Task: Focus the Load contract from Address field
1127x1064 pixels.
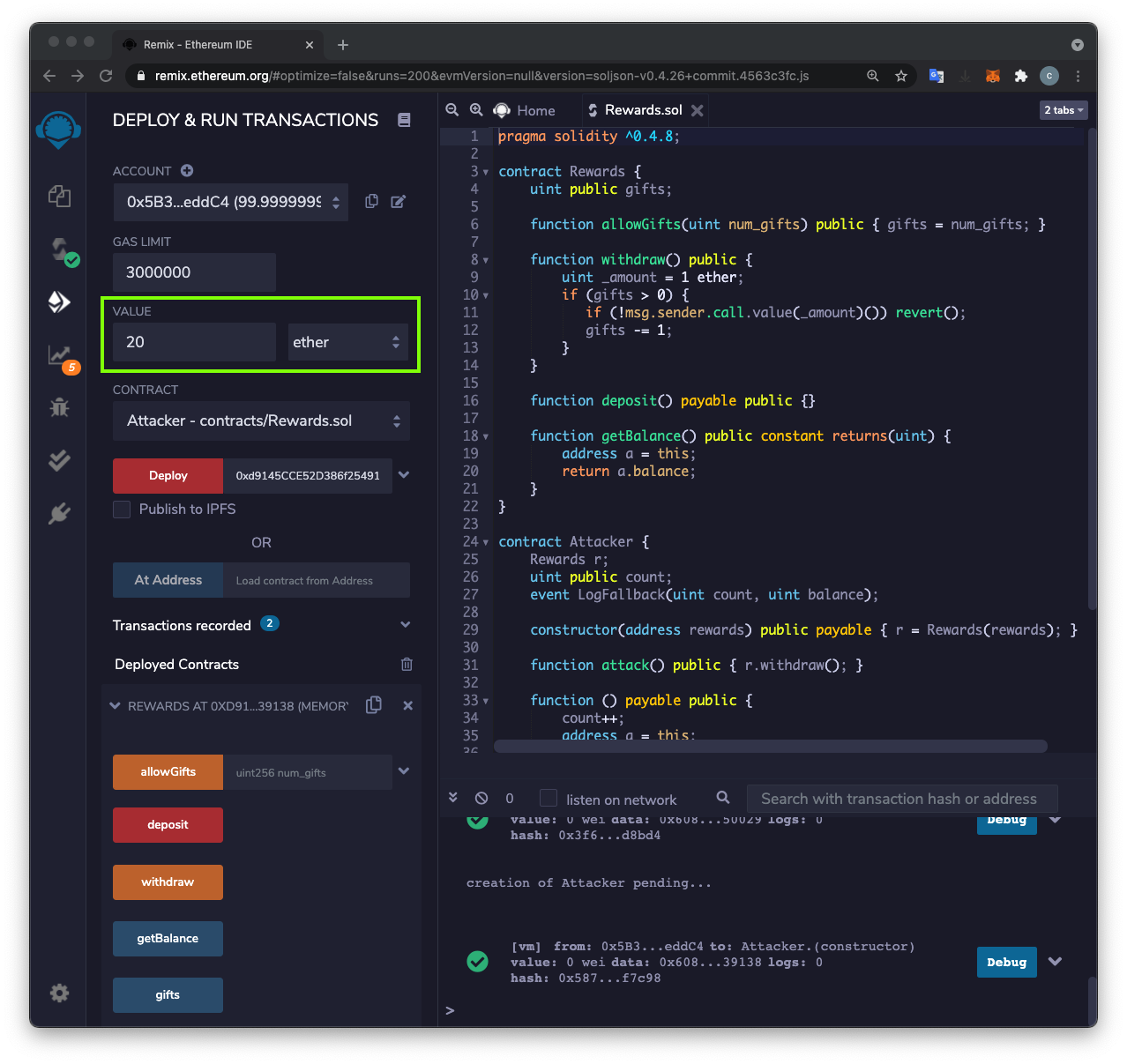Action: [317, 580]
